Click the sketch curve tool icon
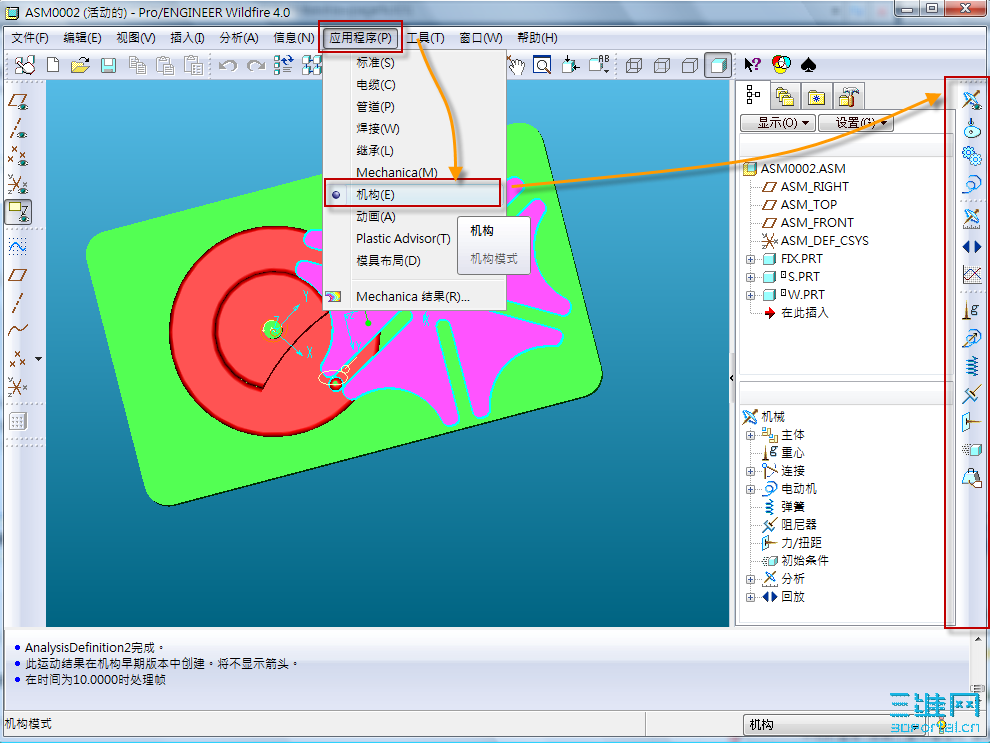 pos(18,246)
